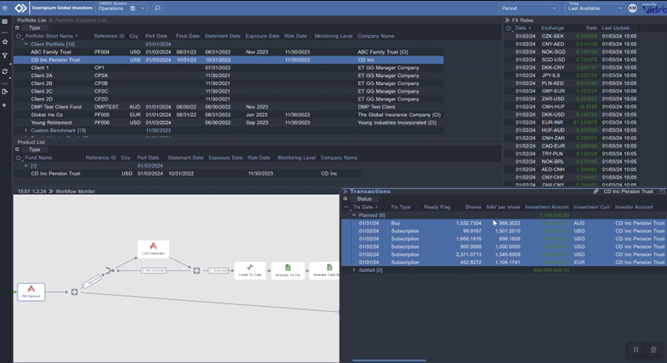Select the CD Inc Pension Trust portfolio row

(x=228, y=60)
